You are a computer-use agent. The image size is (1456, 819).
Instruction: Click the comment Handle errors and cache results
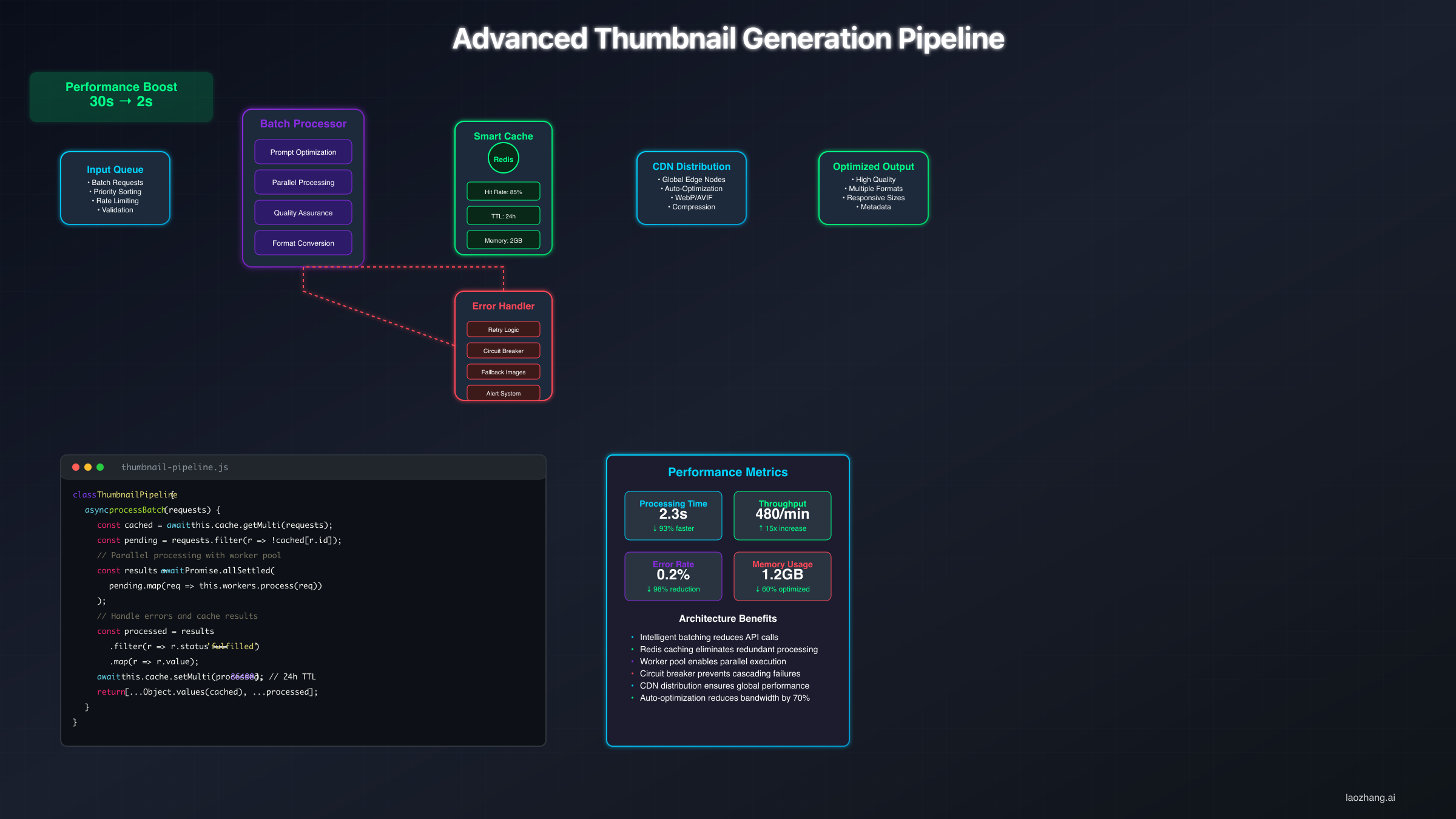pos(177,616)
